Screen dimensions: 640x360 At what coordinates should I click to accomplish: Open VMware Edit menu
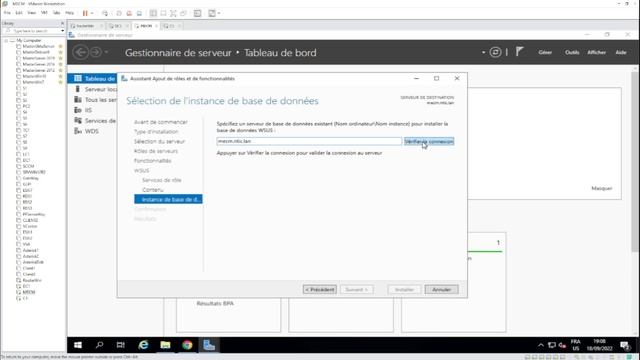19,13
